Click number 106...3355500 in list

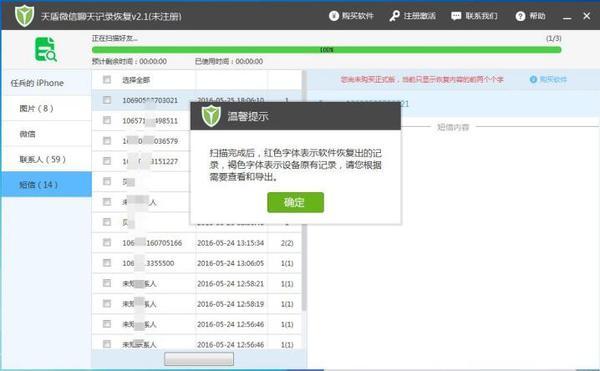148,263
